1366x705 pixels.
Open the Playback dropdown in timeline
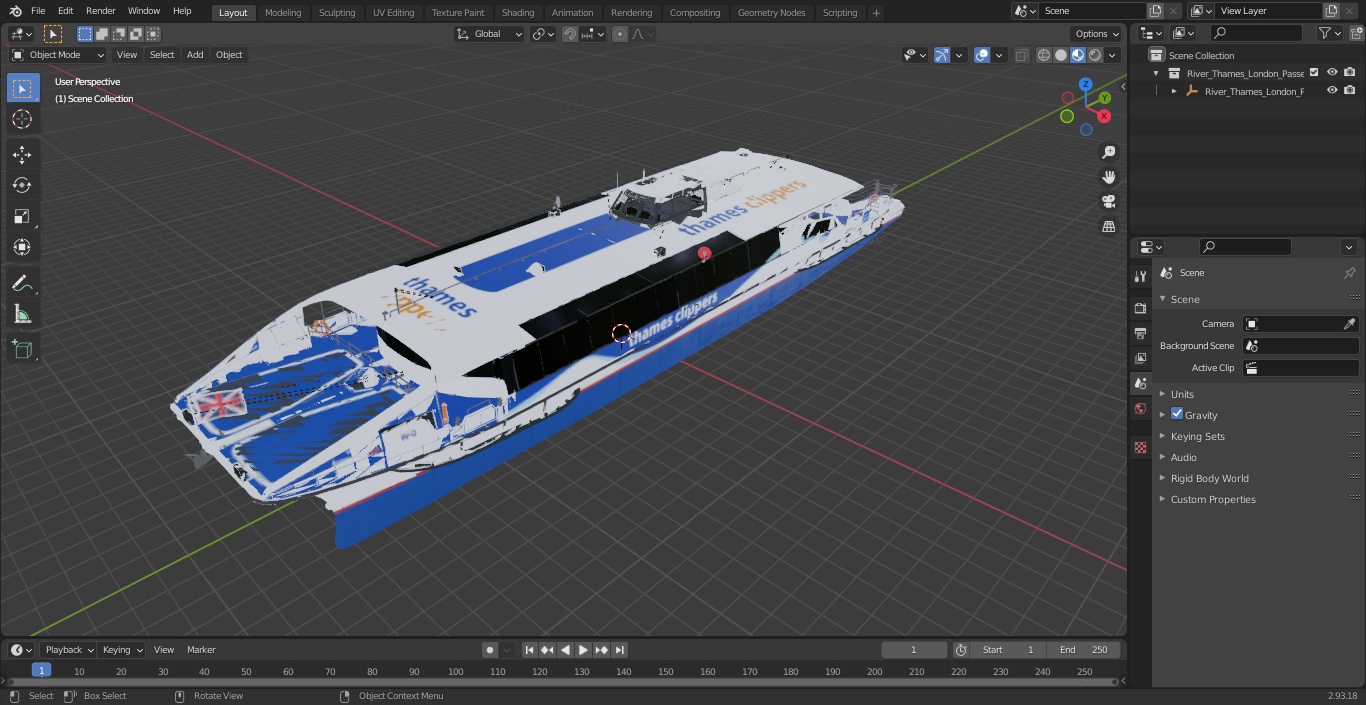coord(68,650)
